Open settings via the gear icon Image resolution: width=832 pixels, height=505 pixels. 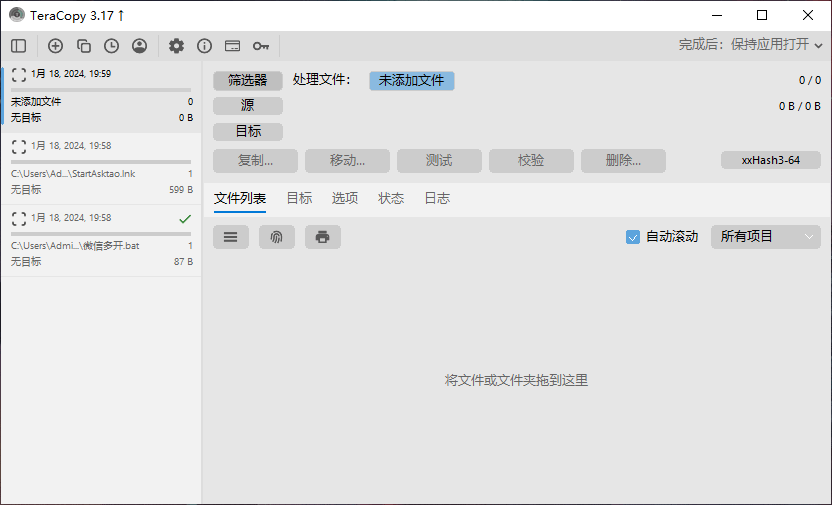click(176, 46)
